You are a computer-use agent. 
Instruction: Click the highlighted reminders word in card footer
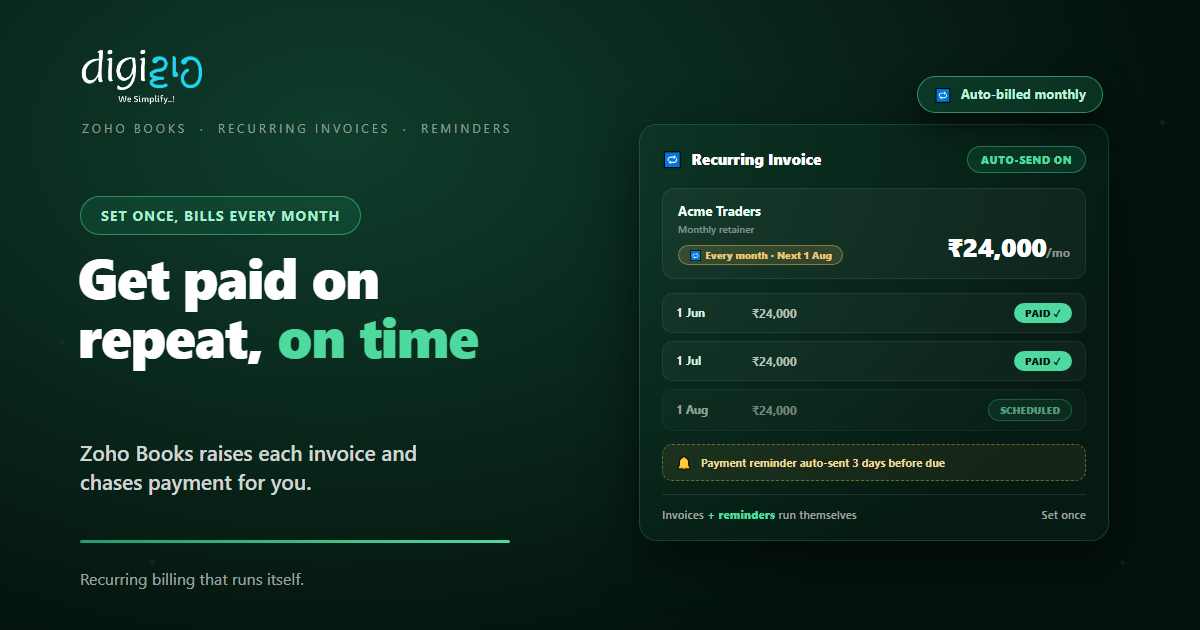click(747, 515)
